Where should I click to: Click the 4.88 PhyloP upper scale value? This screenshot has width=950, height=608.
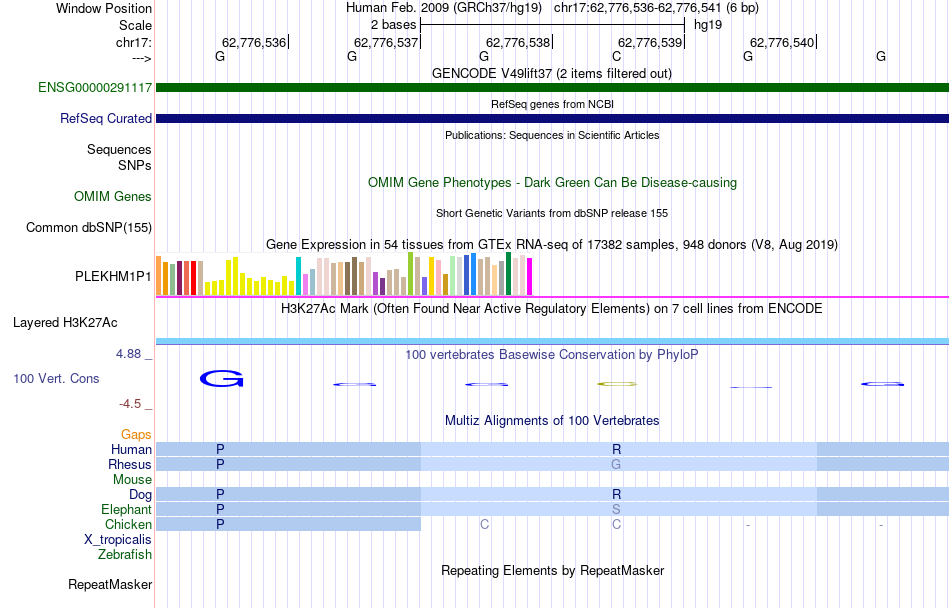pyautogui.click(x=128, y=354)
